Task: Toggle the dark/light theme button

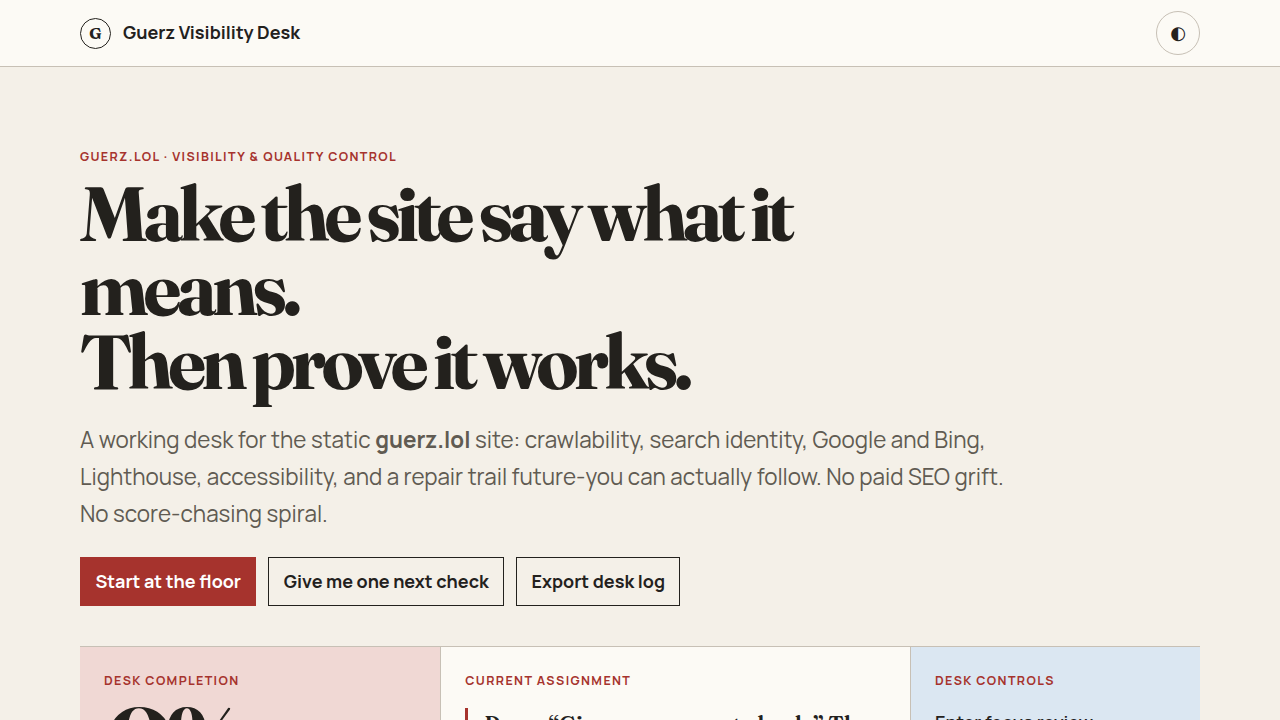Action: tap(1178, 33)
